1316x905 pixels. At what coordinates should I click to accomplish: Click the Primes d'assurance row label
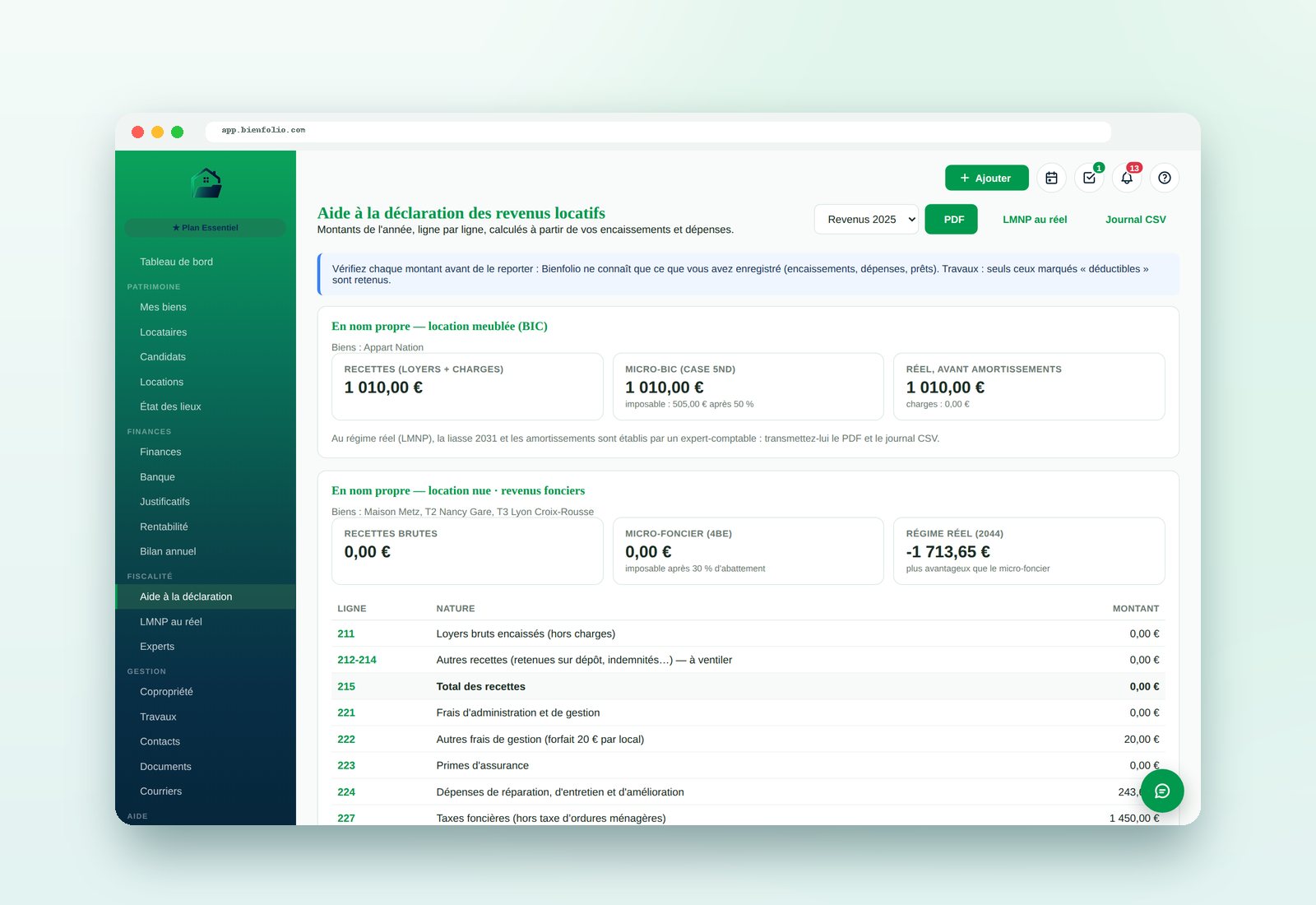pyautogui.click(x=483, y=765)
